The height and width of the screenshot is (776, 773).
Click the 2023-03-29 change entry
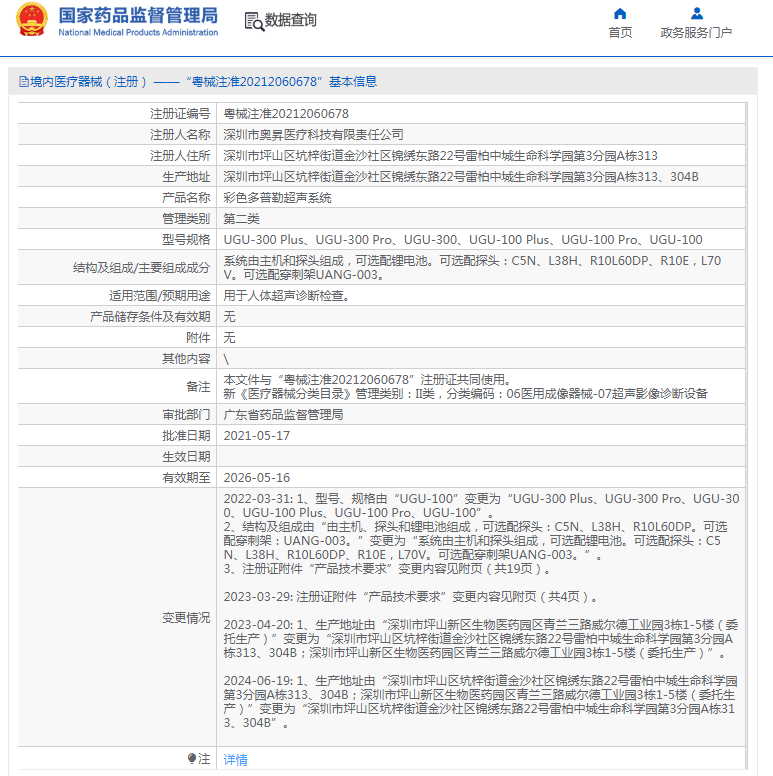pyautogui.click(x=410, y=596)
